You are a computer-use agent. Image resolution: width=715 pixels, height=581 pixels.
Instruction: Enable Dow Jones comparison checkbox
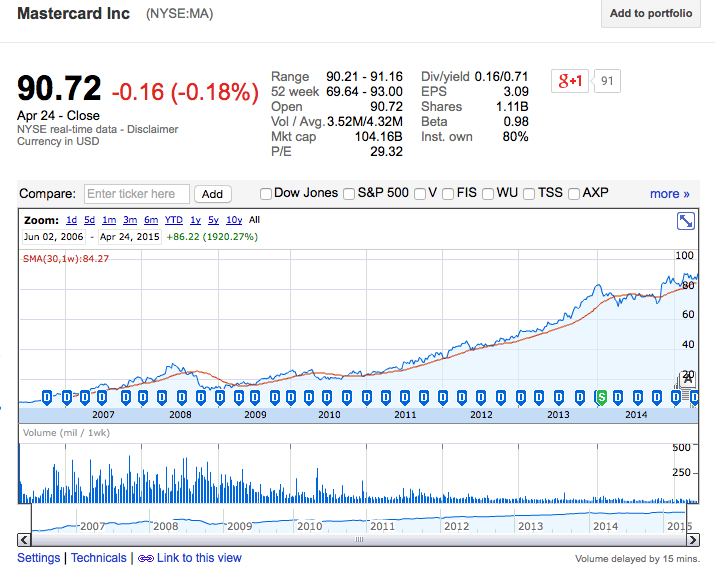click(265, 194)
